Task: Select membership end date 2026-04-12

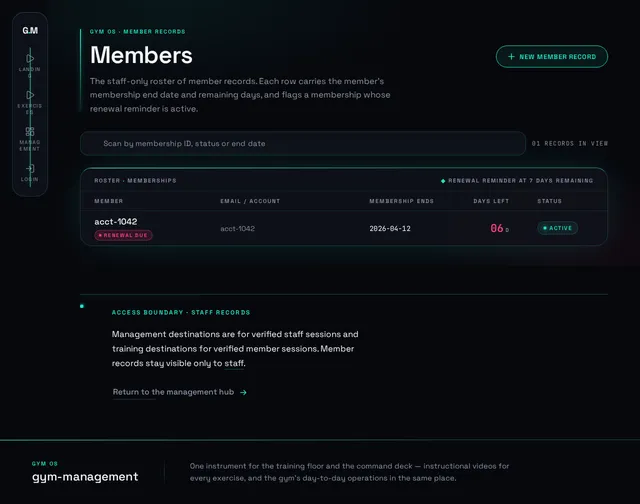Action: pos(390,229)
